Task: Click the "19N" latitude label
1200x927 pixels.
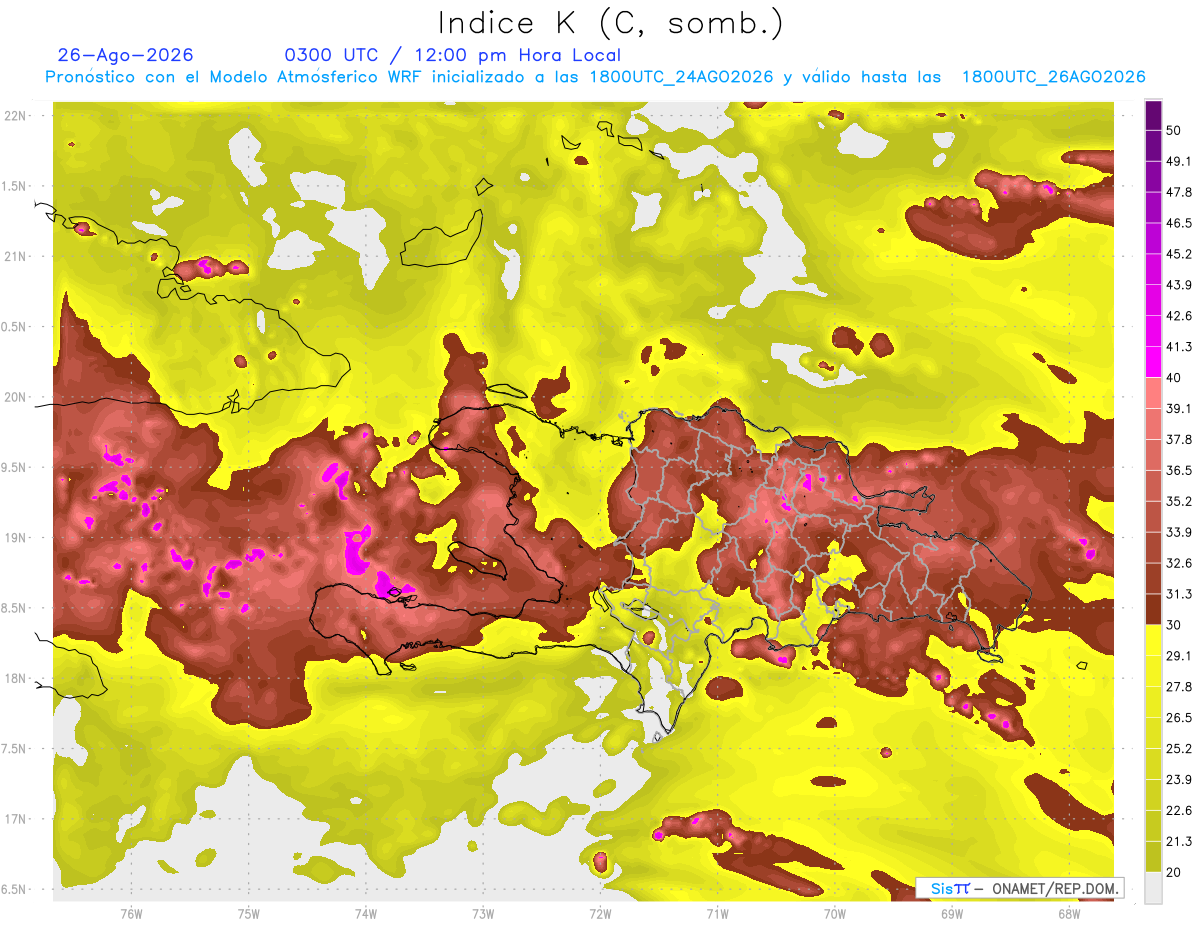Action: 14,537
